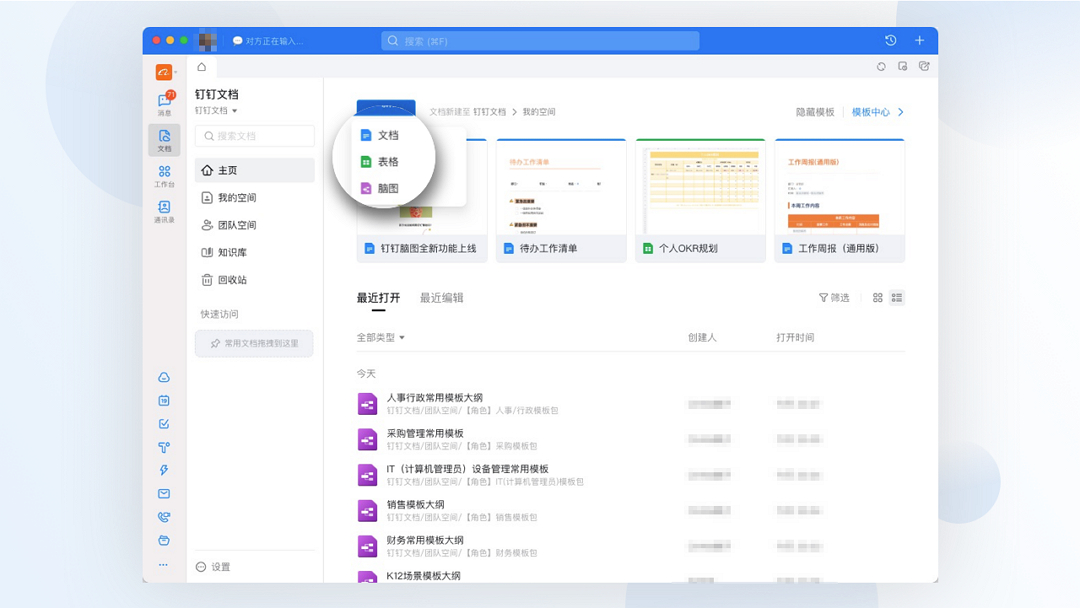Open the 模板中心 template center link
The image size is (1080, 608).
(x=871, y=113)
